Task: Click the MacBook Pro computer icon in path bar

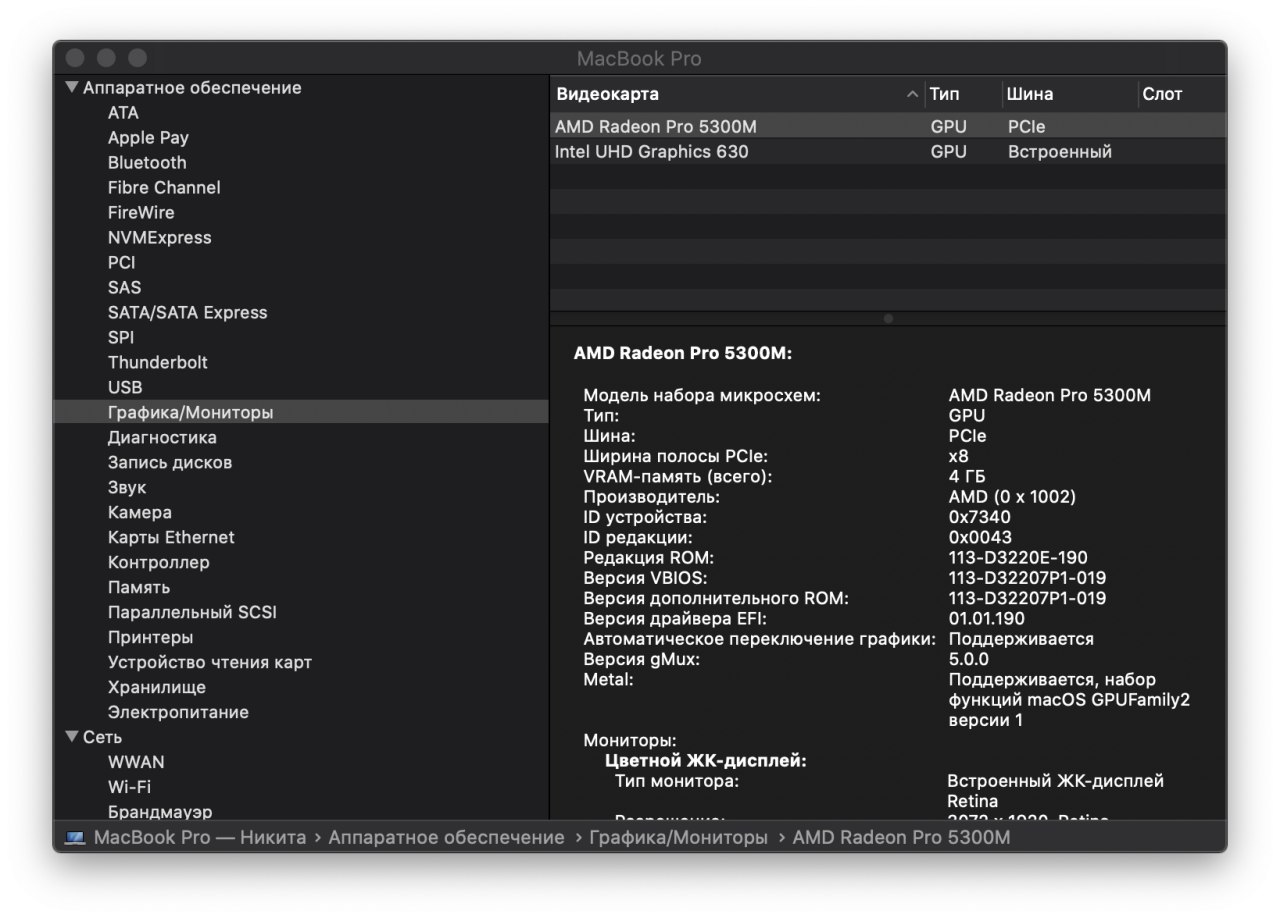Action: [75, 837]
